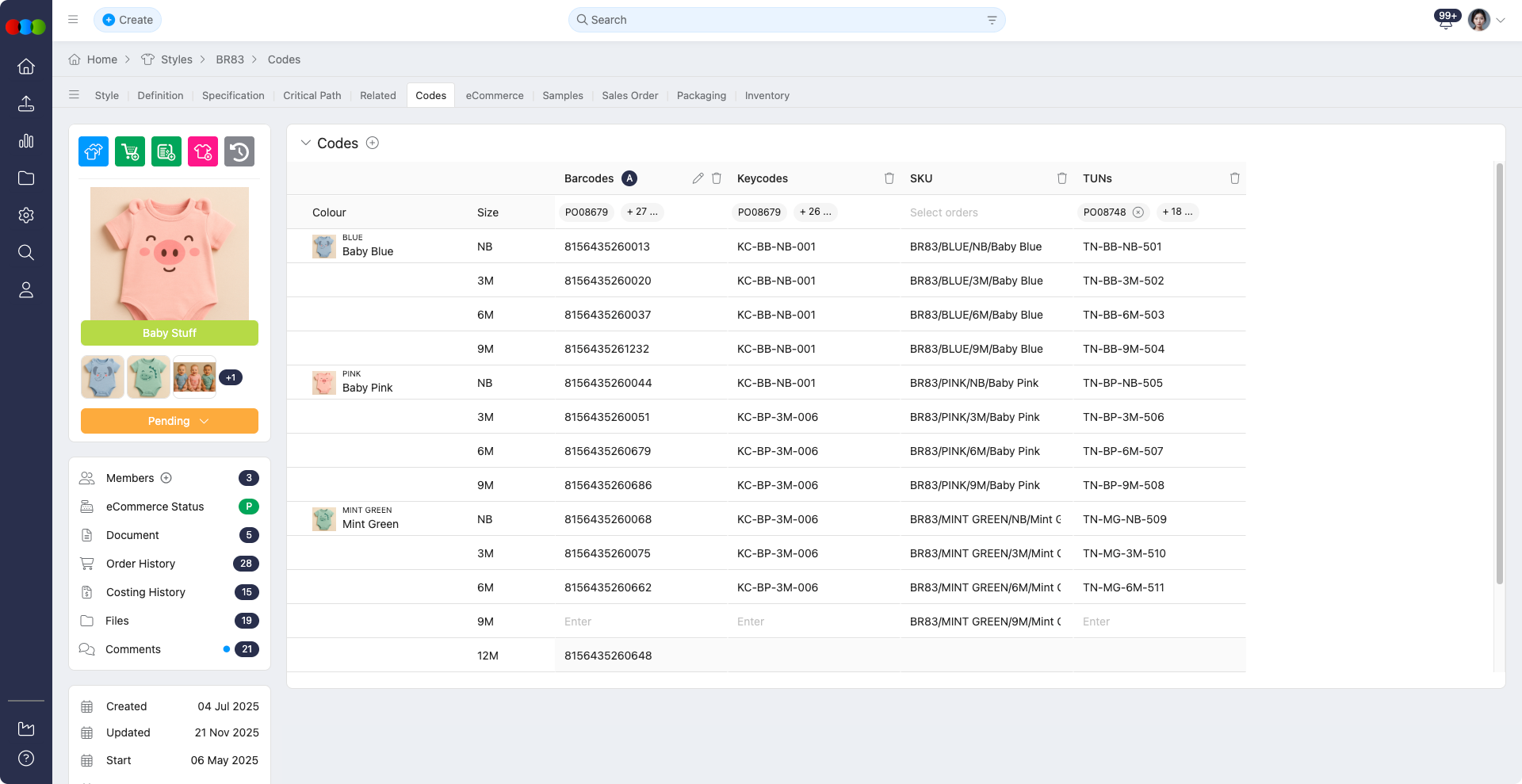Delete the Keycodes column using trash icon
The image size is (1522, 784).
click(889, 178)
